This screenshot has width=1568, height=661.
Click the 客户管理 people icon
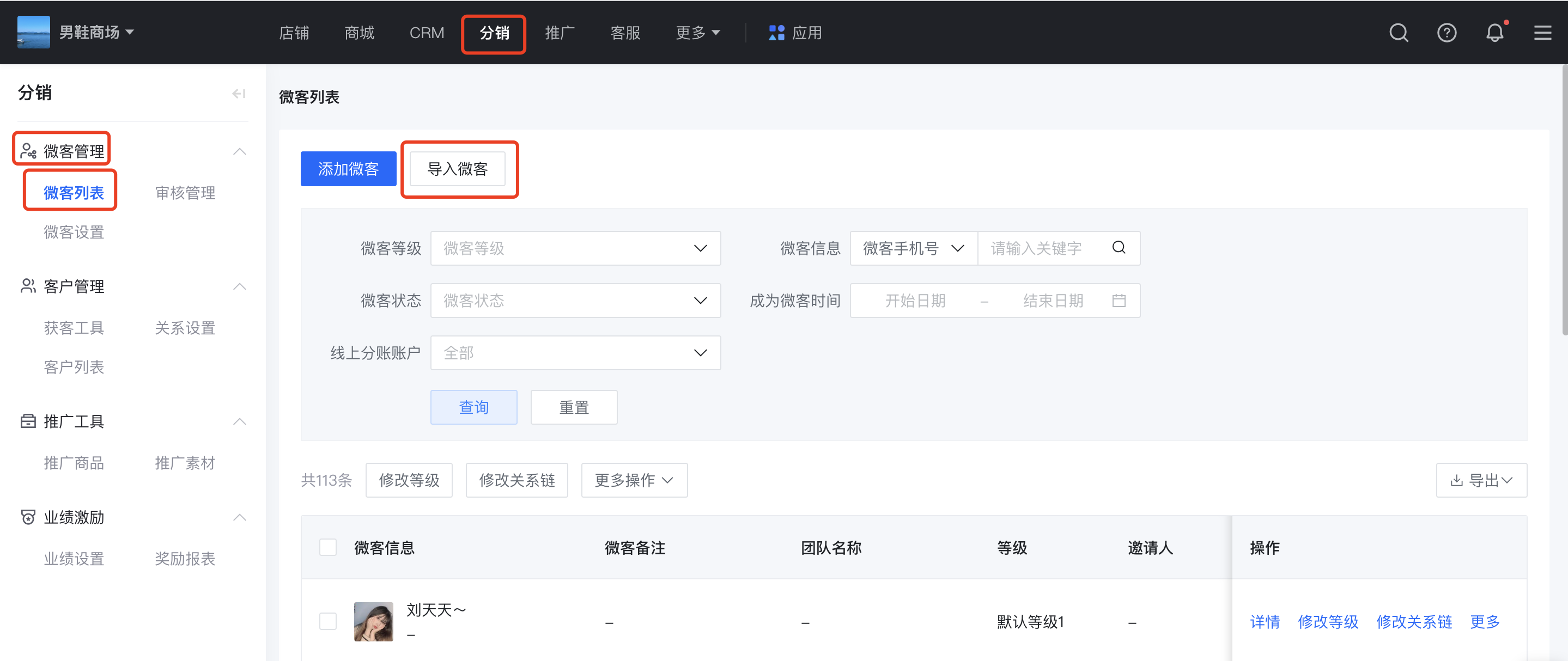pyautogui.click(x=28, y=286)
